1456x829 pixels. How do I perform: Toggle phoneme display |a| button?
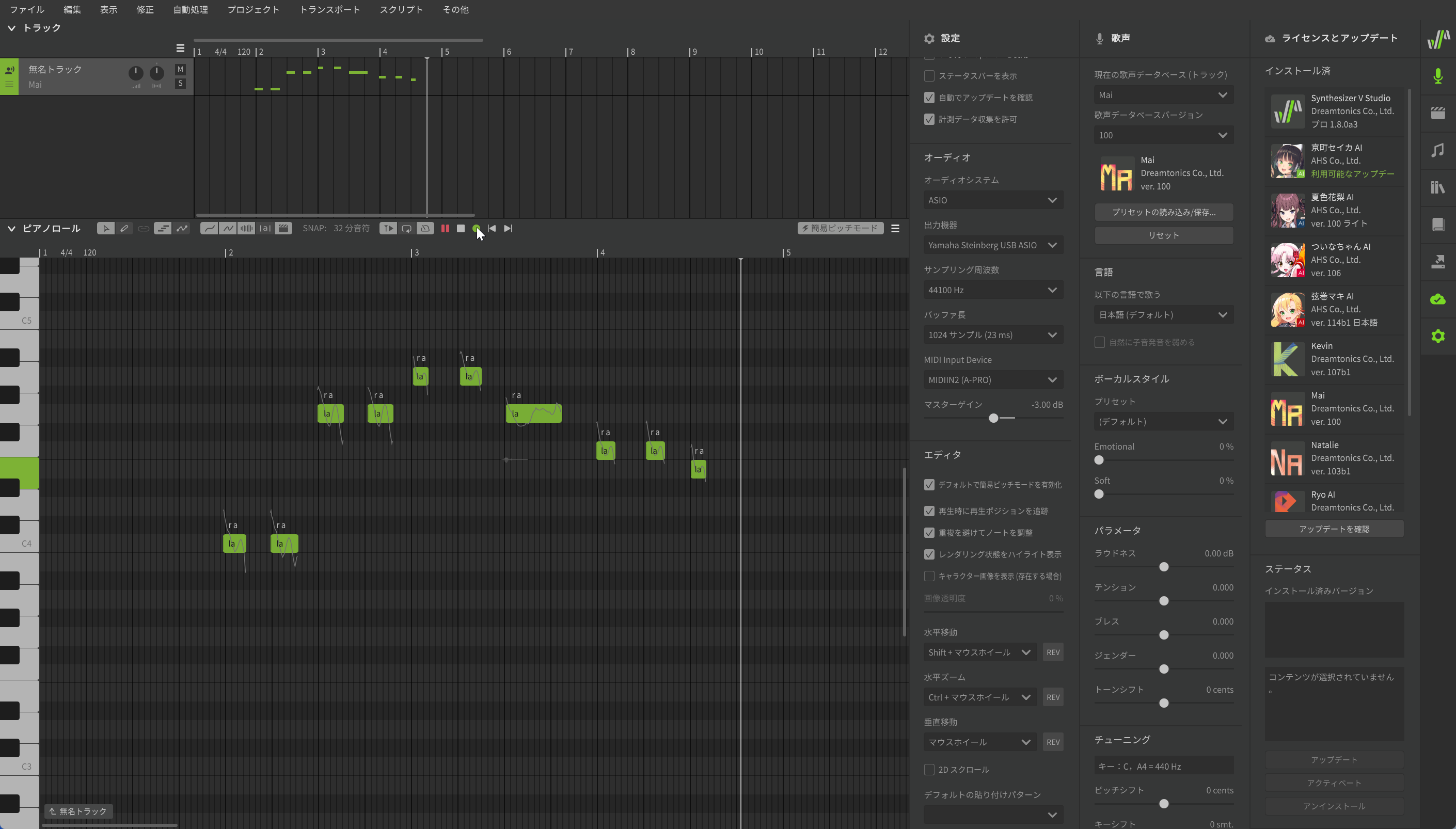pyautogui.click(x=265, y=228)
